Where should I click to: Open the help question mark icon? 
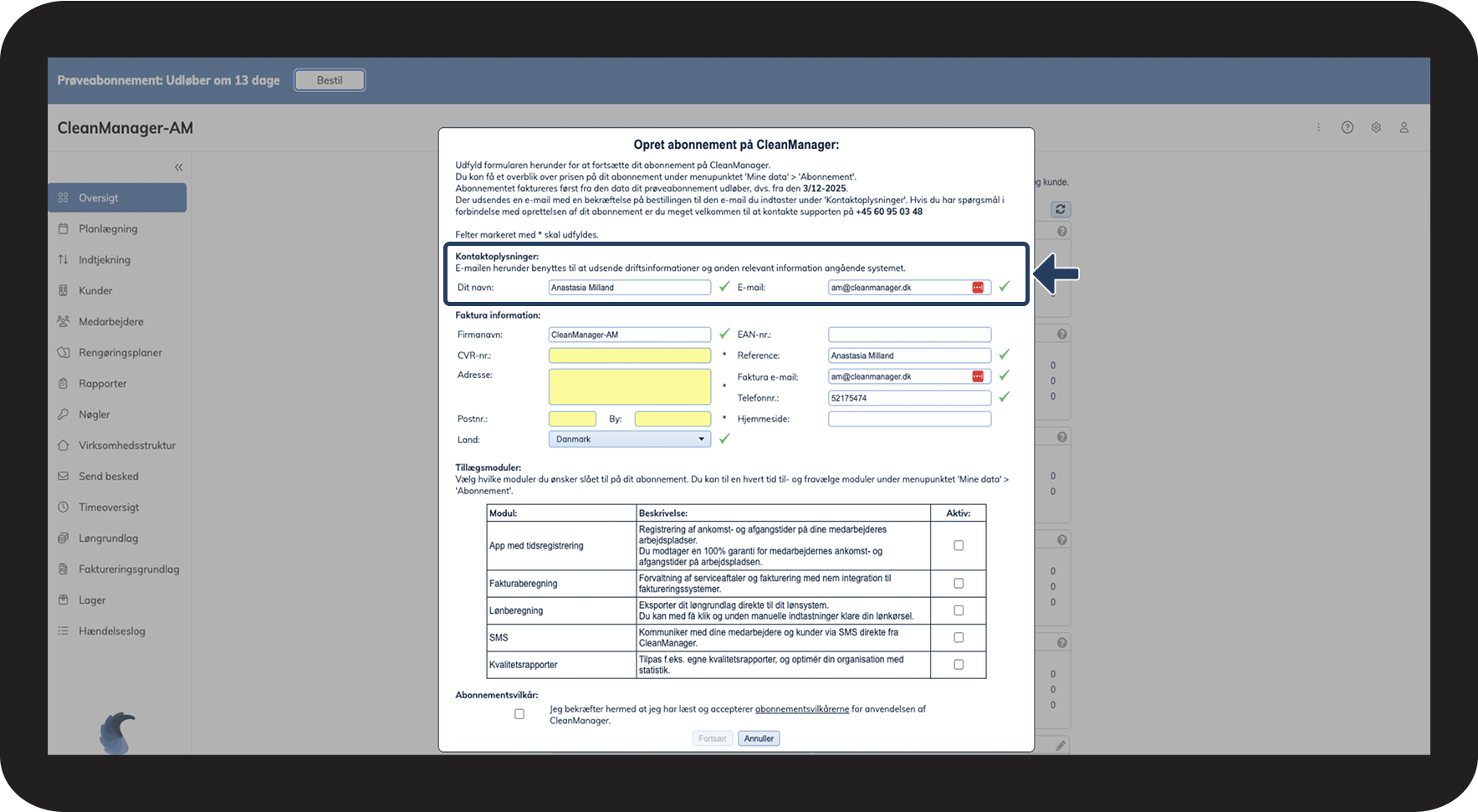[x=1347, y=128]
